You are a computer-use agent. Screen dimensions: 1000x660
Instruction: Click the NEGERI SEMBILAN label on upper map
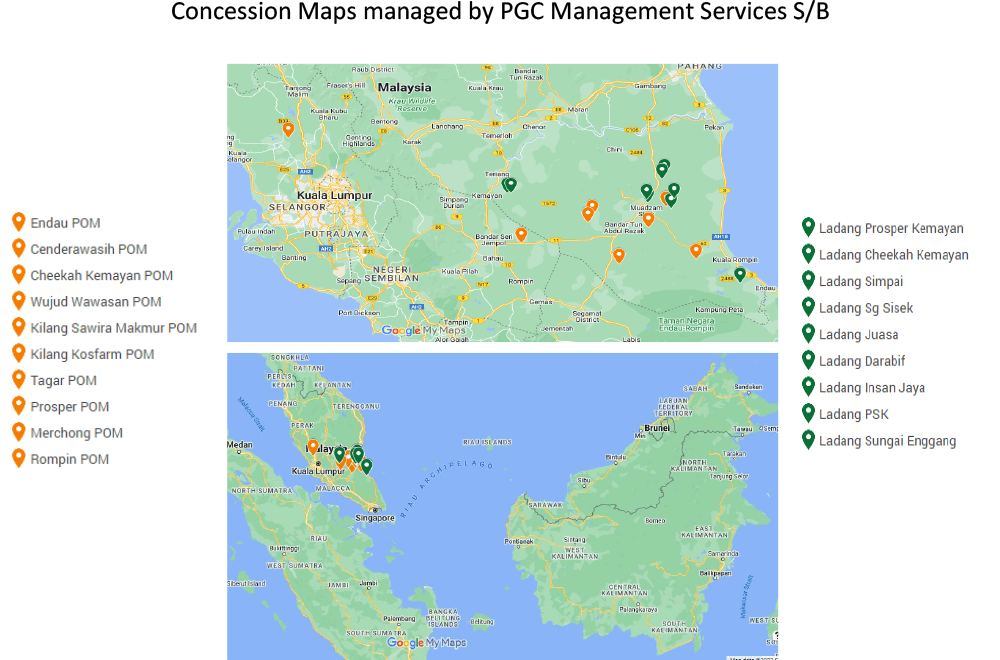coord(392,274)
